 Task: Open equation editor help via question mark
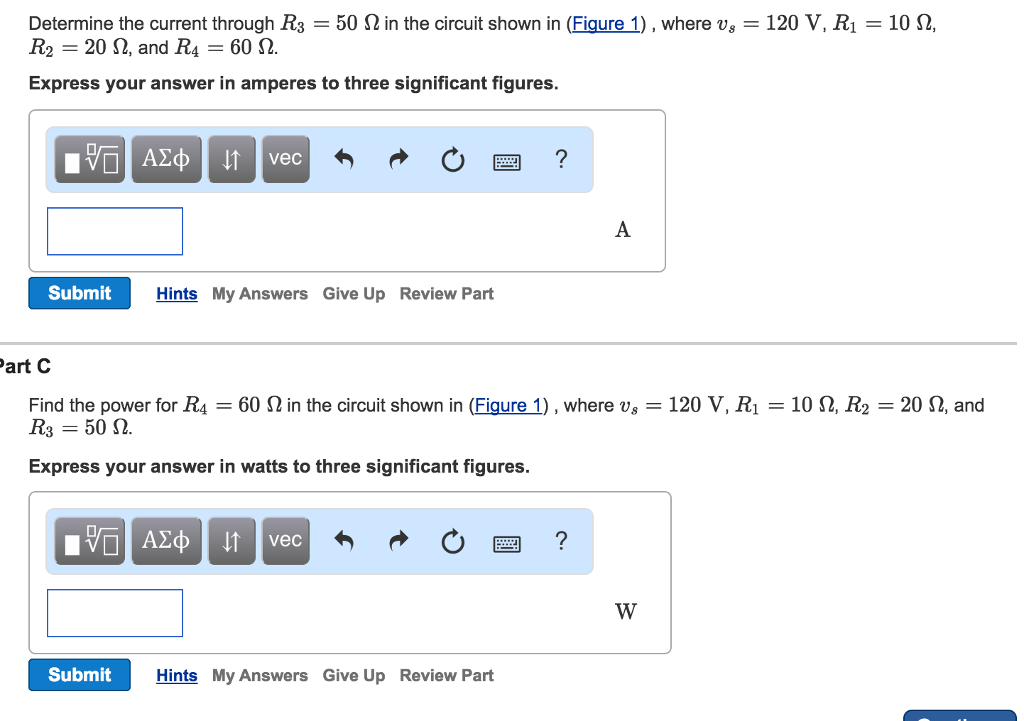561,159
